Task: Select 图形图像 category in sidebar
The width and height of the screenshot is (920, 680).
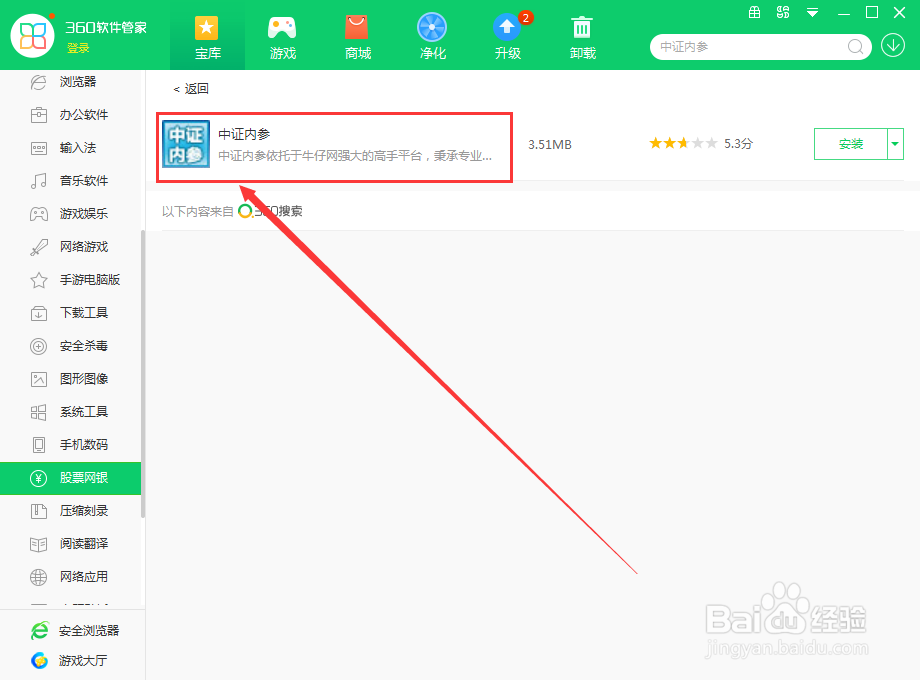Action: coord(70,379)
